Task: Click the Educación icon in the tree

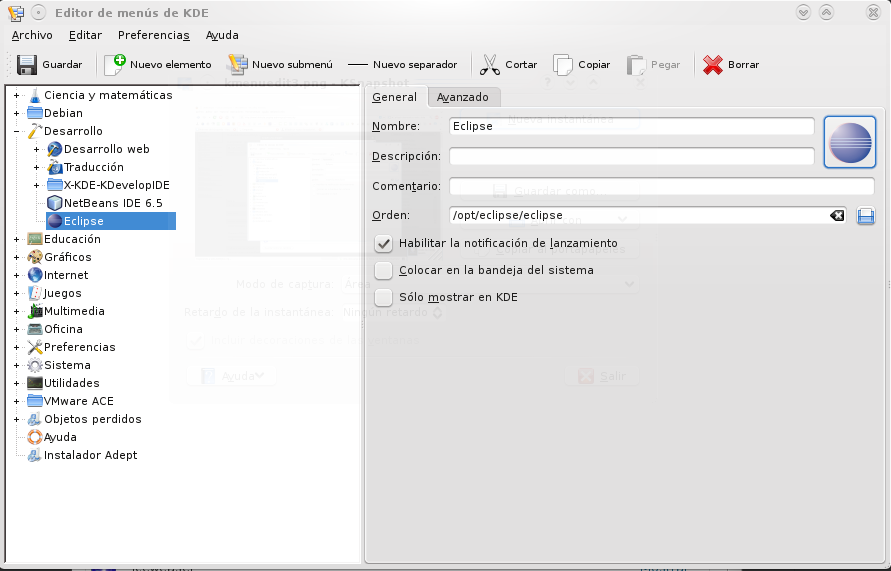Action: point(35,239)
